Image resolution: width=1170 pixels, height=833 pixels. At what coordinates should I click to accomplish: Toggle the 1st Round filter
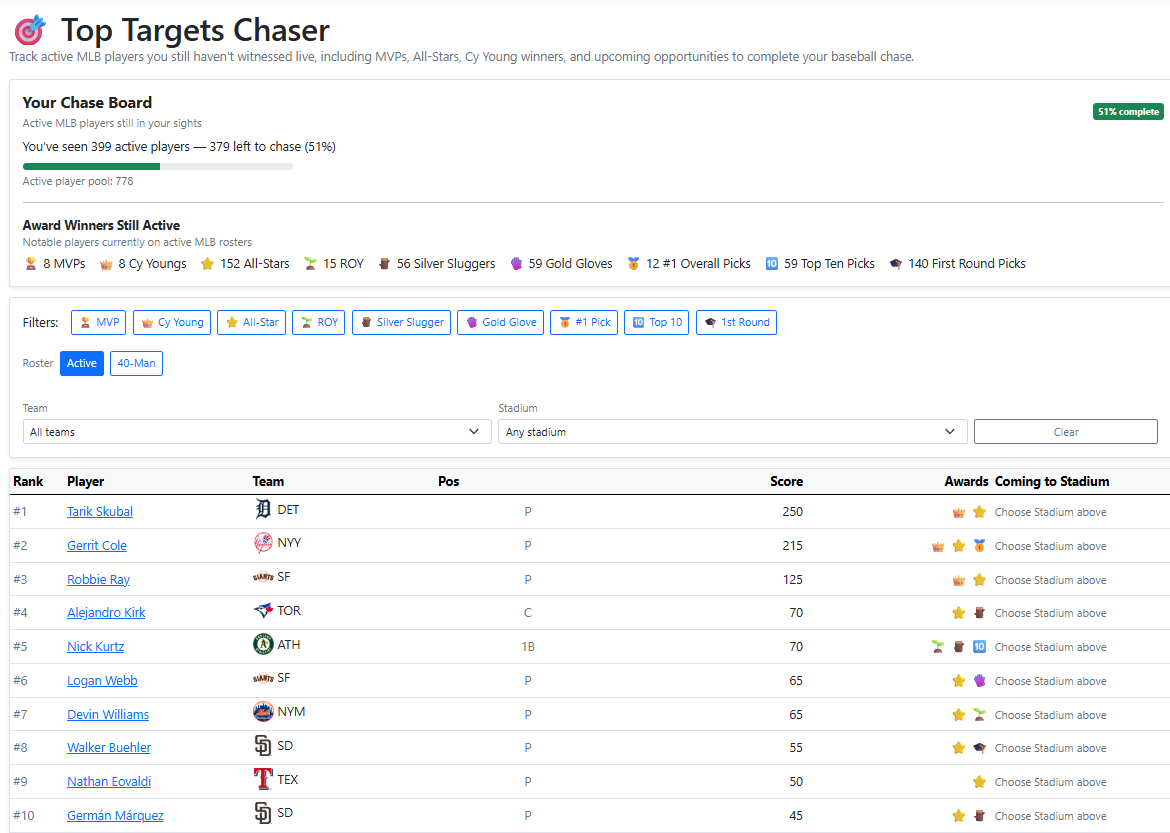click(x=736, y=322)
